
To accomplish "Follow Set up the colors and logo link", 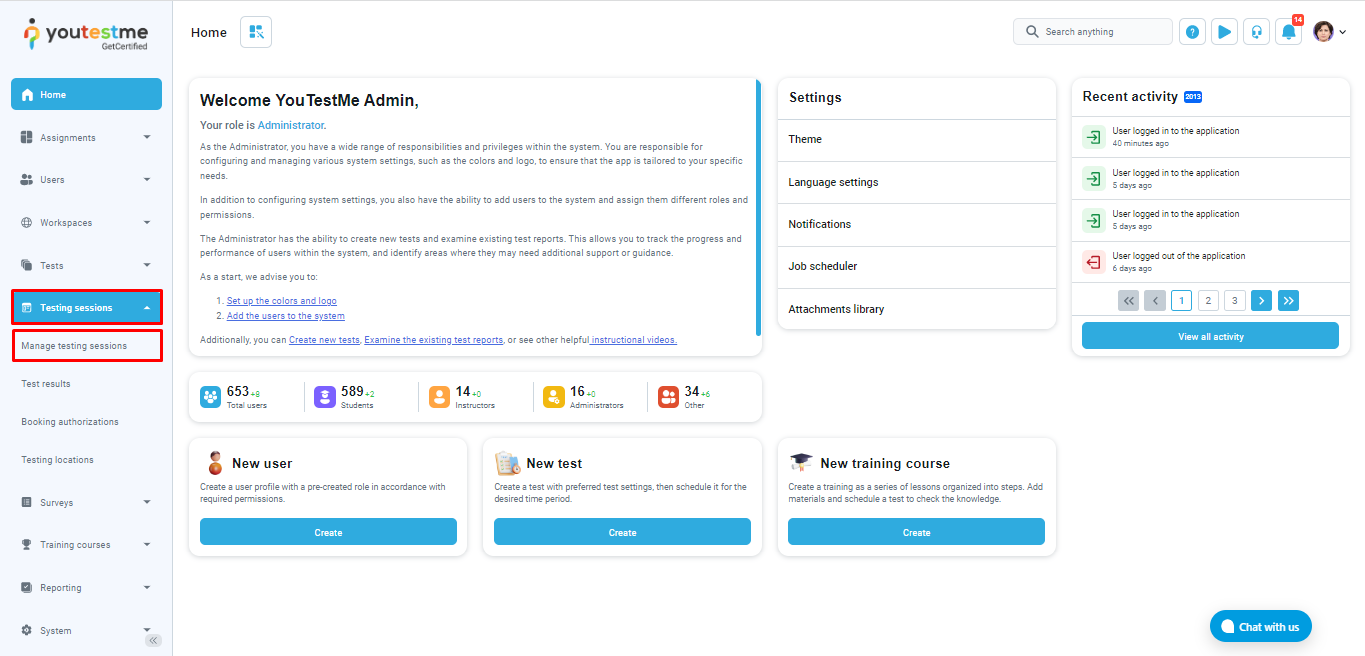I will tap(282, 301).
